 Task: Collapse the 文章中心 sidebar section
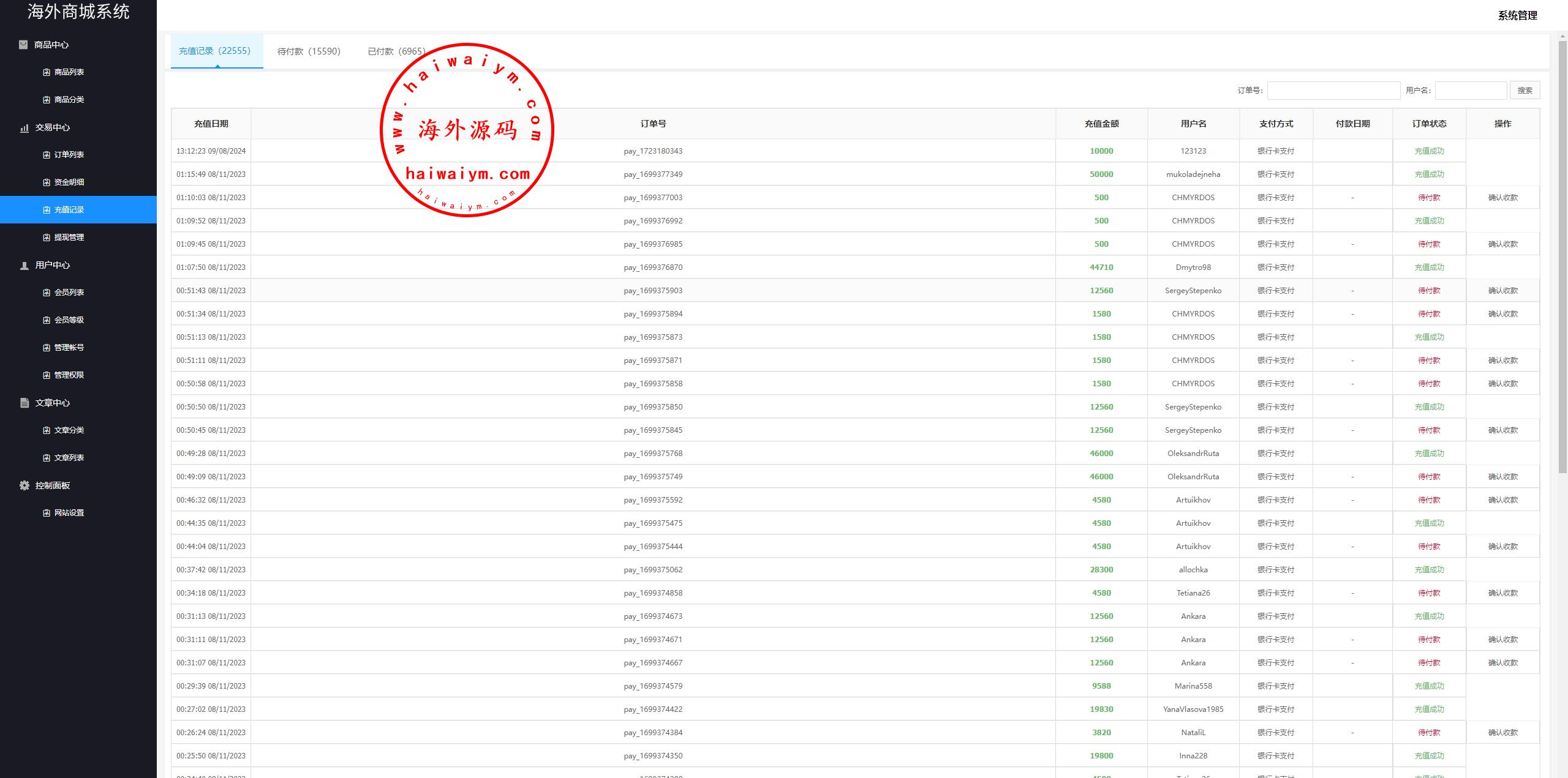click(53, 403)
